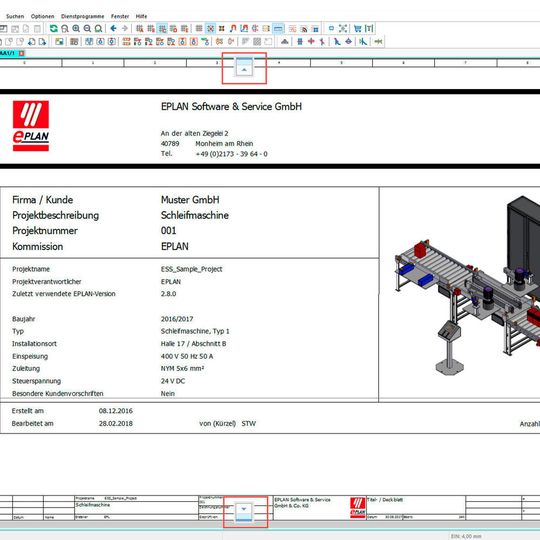540x540 pixels.
Task: Click the EPLAN version value '2.8.0'
Action: (x=168, y=294)
